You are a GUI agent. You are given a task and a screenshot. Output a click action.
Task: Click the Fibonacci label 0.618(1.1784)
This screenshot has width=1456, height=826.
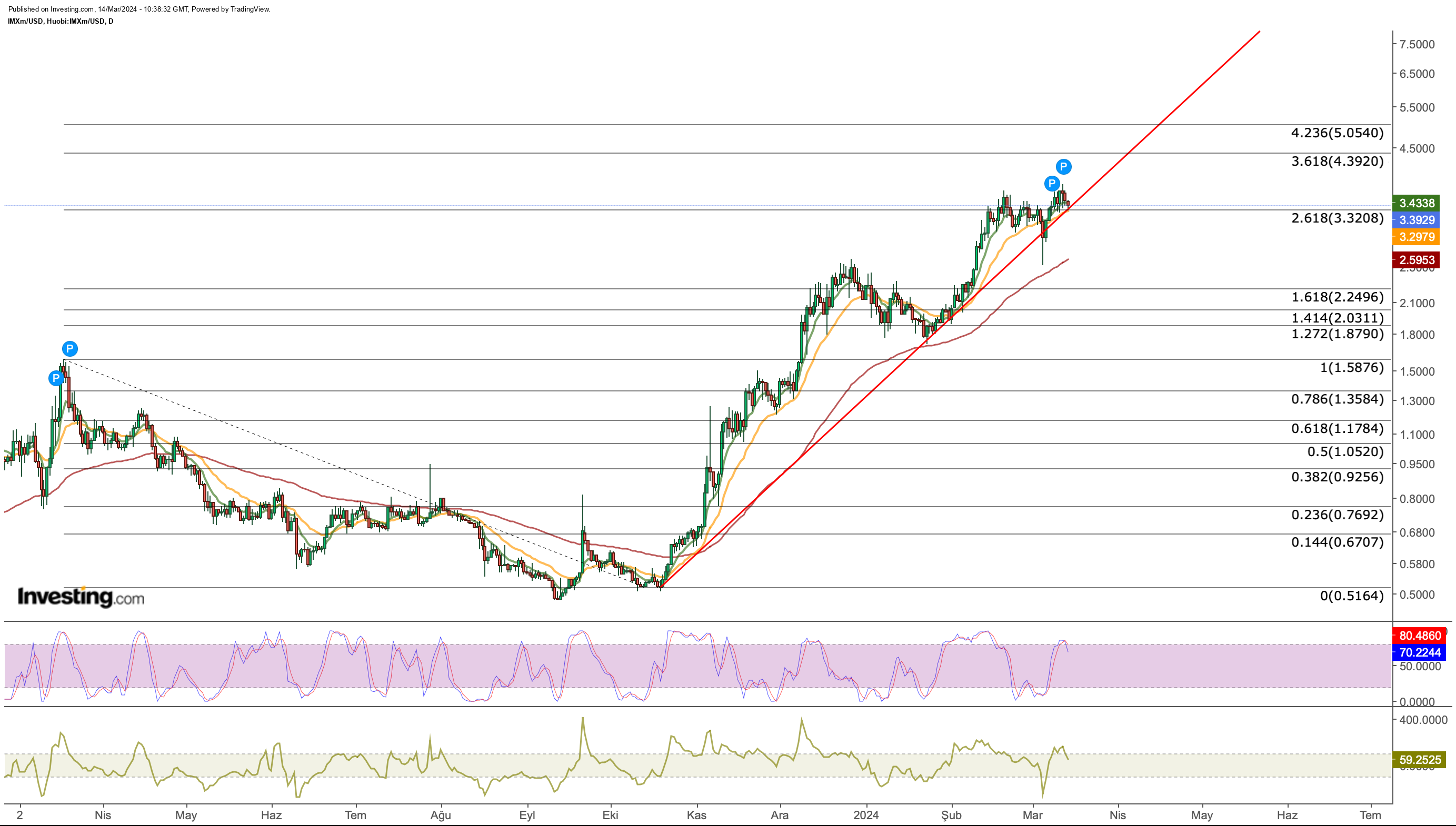[x=1338, y=428]
